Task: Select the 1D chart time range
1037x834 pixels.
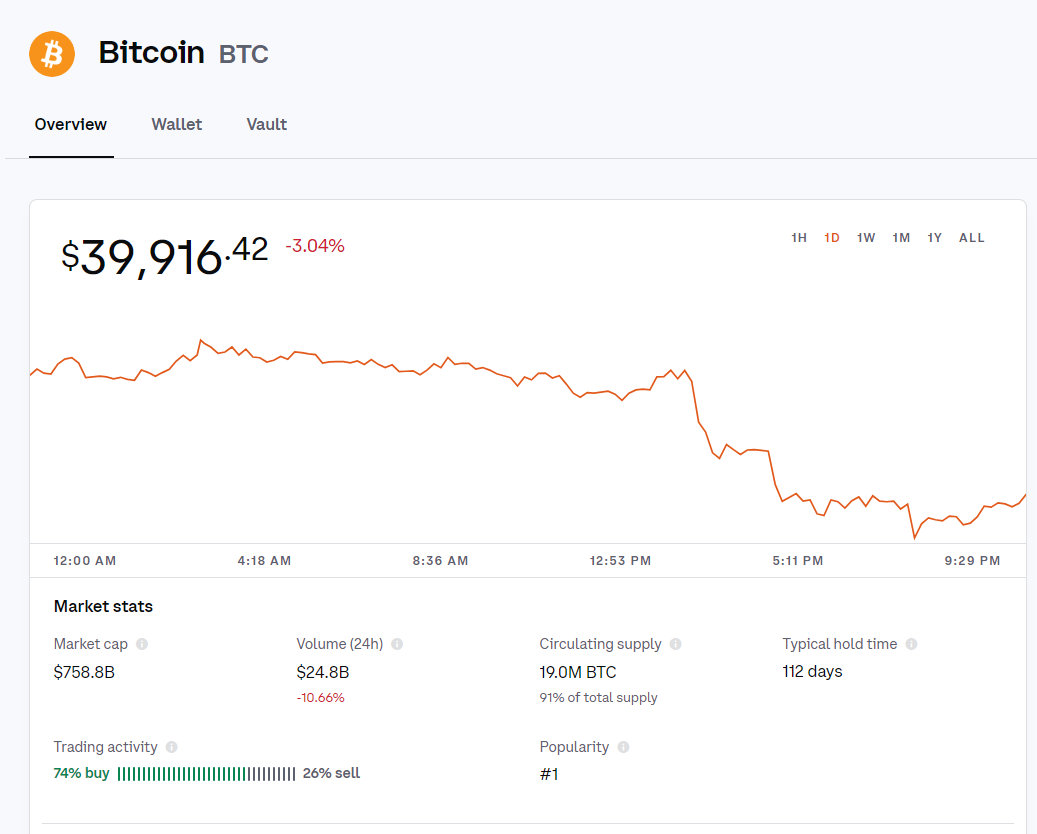Action: [832, 238]
